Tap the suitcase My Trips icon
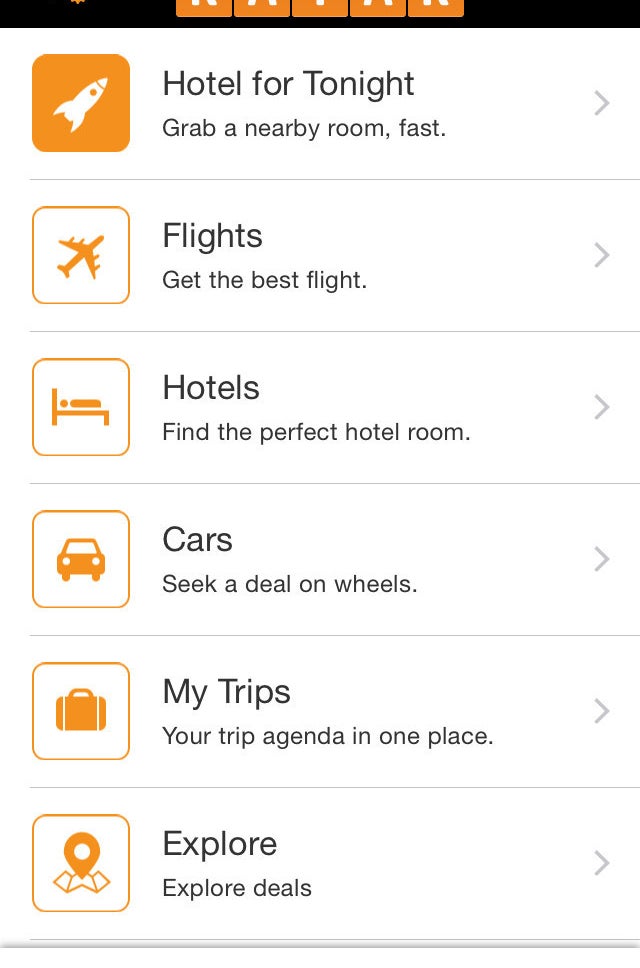This screenshot has width=640, height=968. coord(81,711)
